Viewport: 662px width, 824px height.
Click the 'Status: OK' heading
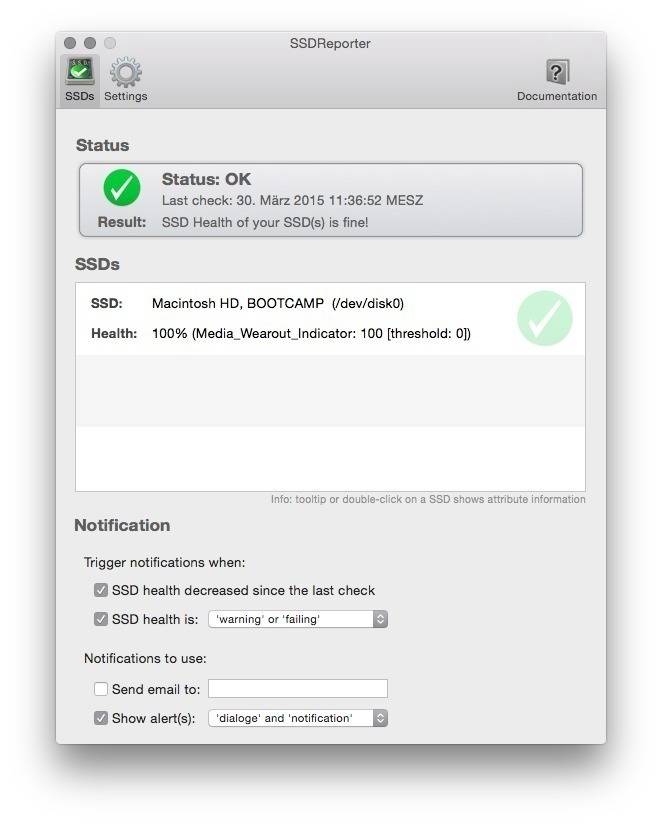(206, 179)
